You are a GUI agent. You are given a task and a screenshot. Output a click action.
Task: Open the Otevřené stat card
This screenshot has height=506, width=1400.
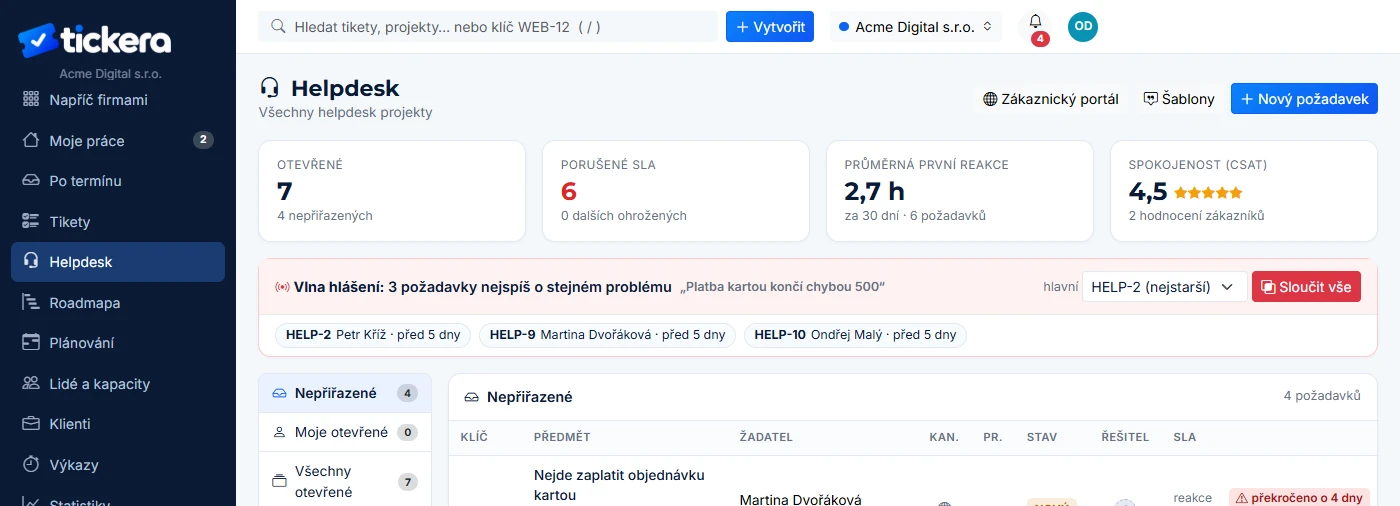pos(392,191)
